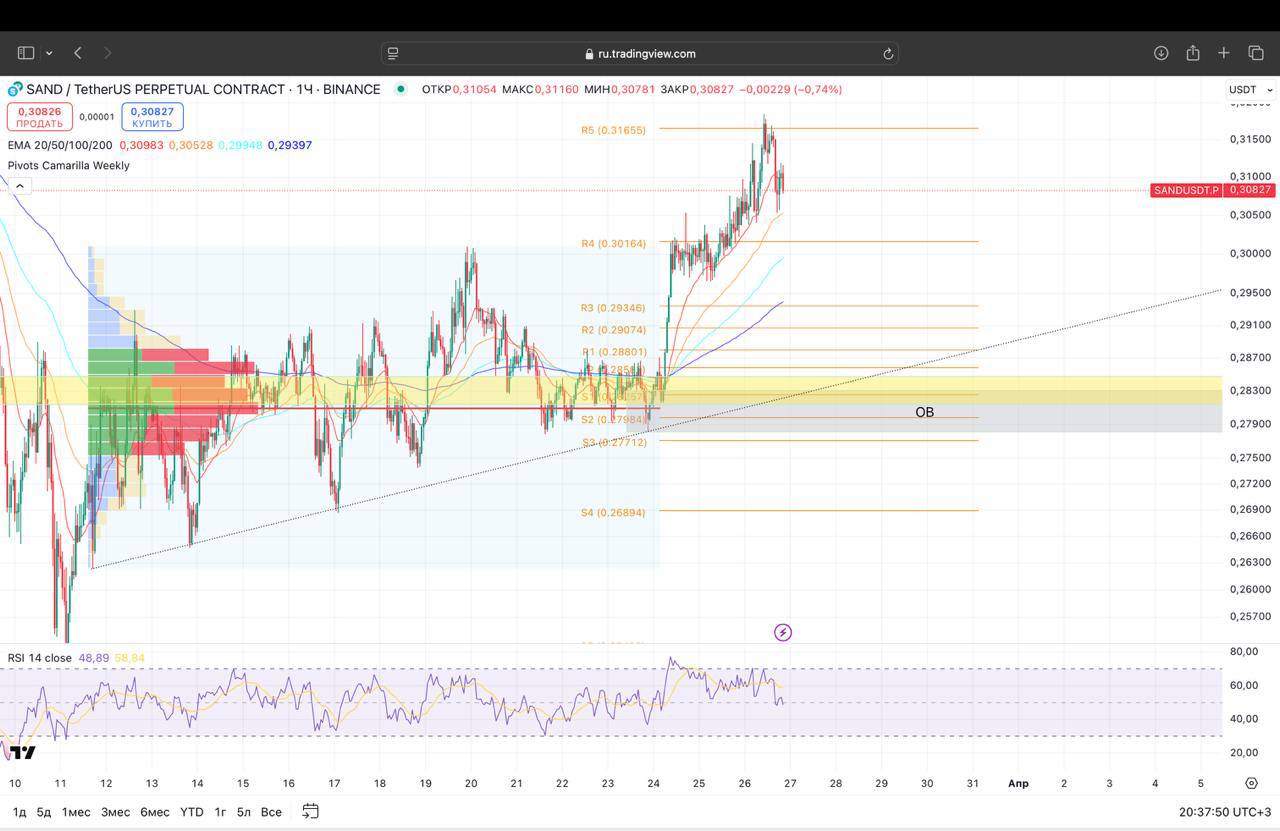Open symbol search from SAND / TetherUS title
The height and width of the screenshot is (831, 1280).
[x=203, y=89]
